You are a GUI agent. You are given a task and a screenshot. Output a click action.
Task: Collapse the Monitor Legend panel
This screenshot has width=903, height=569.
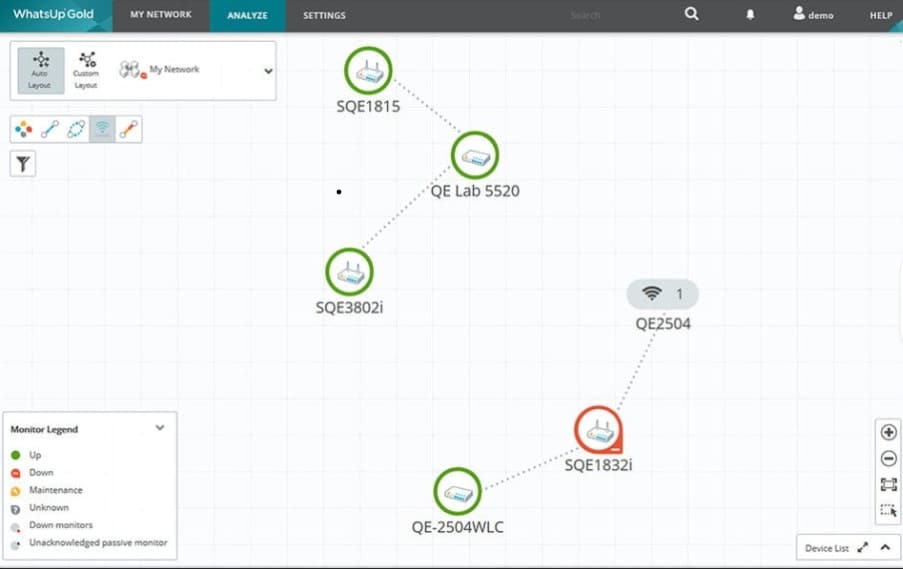point(160,428)
